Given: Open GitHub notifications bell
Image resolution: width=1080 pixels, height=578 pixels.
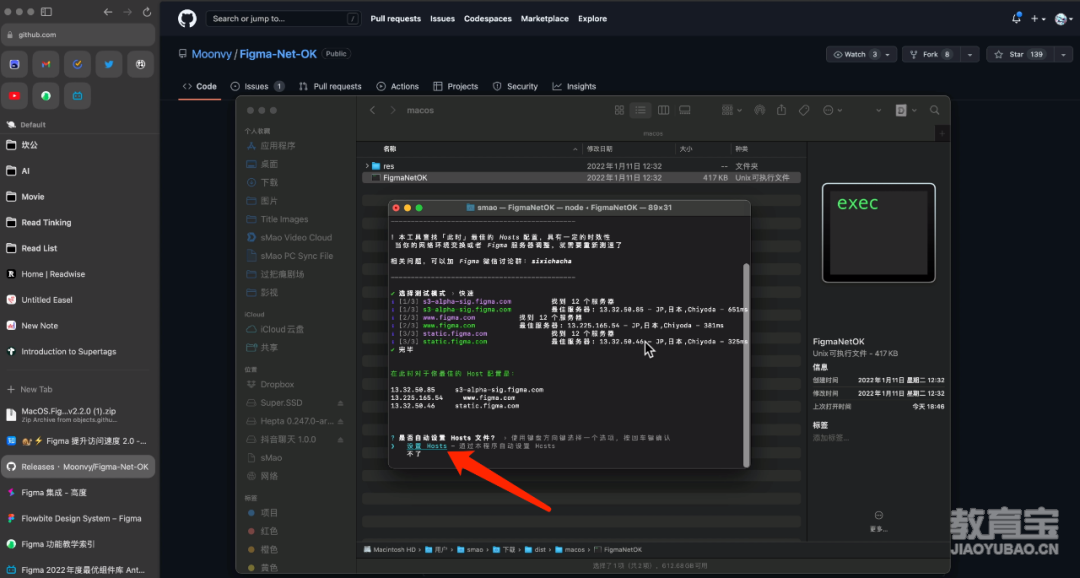Looking at the screenshot, I should (x=1016, y=19).
